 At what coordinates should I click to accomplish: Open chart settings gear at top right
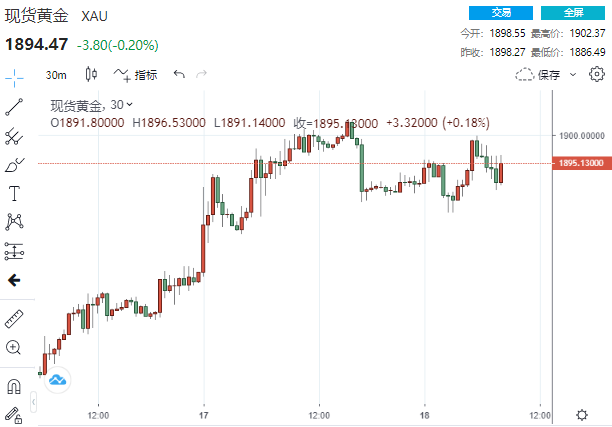click(x=597, y=74)
